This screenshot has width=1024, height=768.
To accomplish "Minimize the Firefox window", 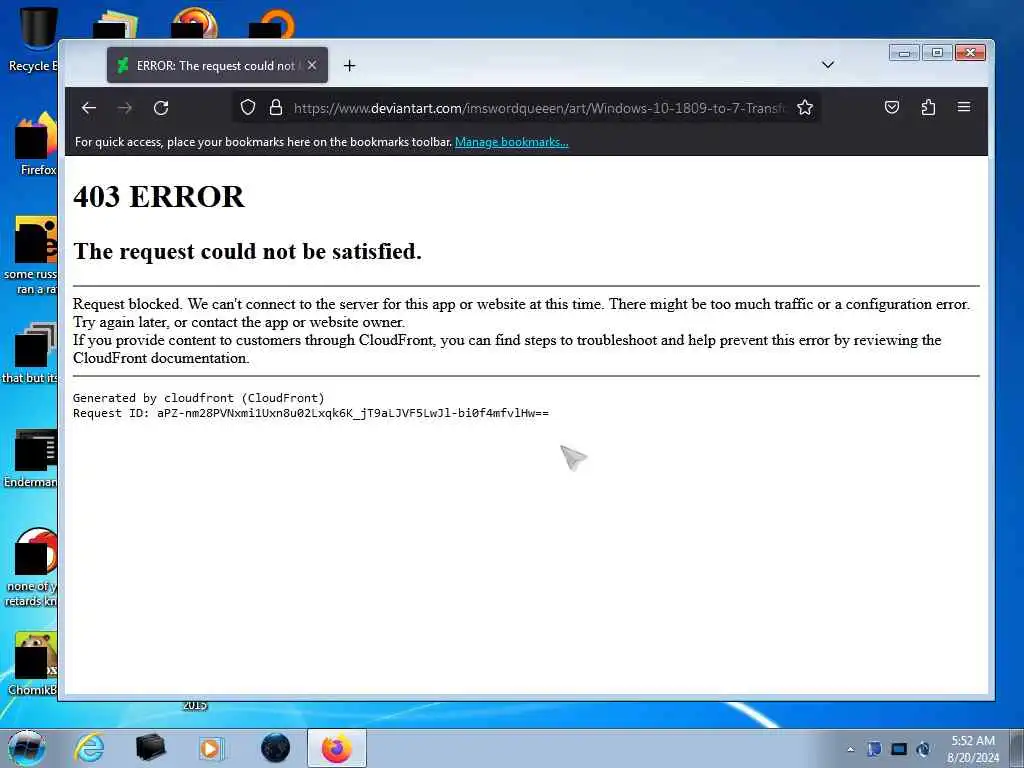I will [904, 53].
